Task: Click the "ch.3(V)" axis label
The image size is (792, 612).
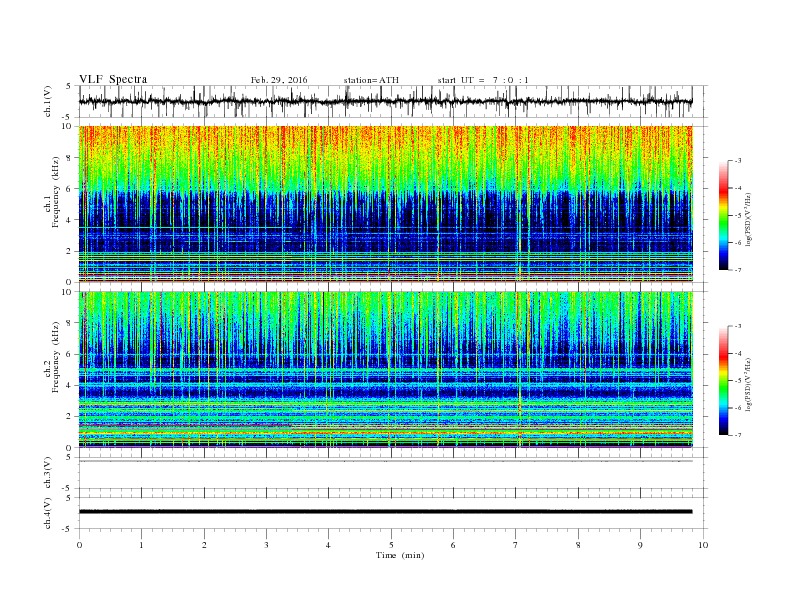Action: pos(48,473)
